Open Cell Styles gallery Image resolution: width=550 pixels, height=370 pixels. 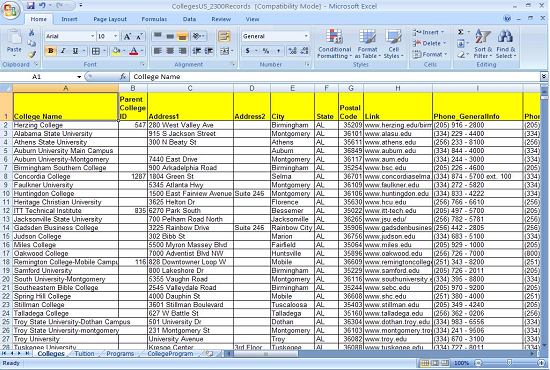point(393,44)
